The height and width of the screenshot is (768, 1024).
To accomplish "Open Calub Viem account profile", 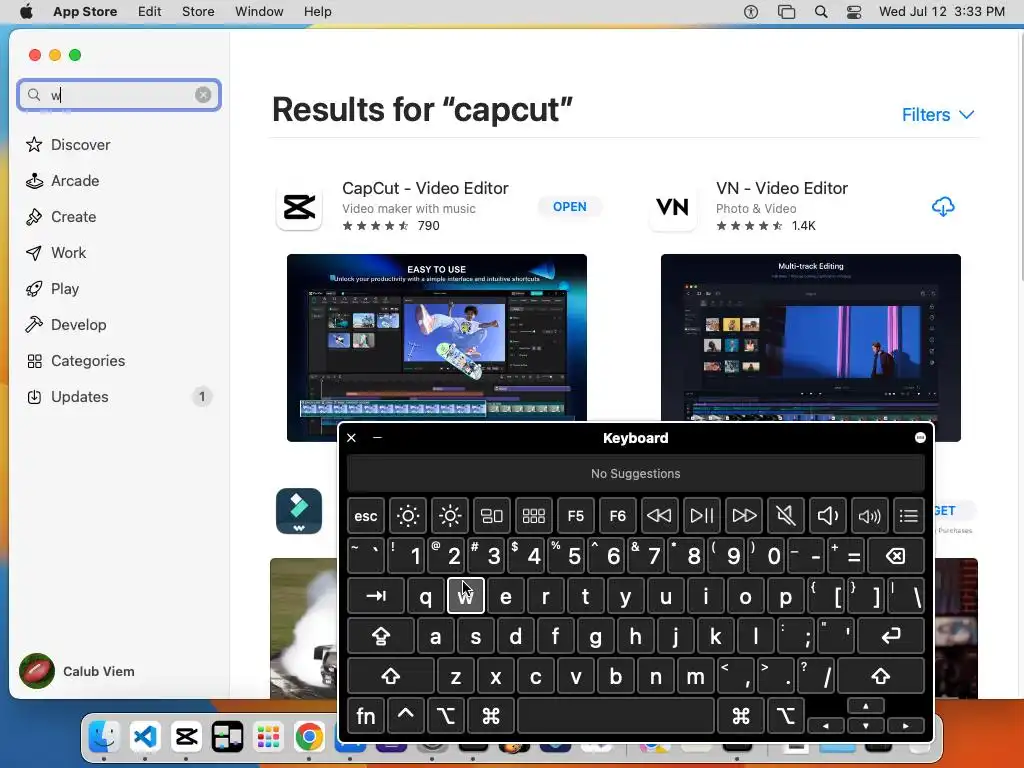I will pyautogui.click(x=77, y=671).
